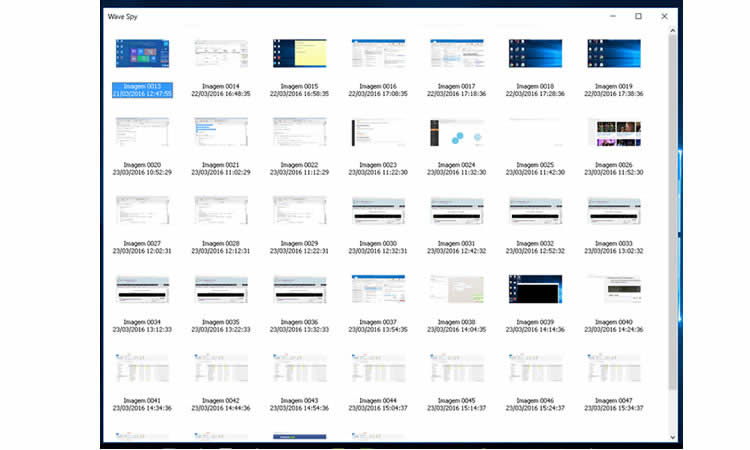The height and width of the screenshot is (450, 750).
Task: Select Imagem 0041 capture
Action: click(142, 367)
